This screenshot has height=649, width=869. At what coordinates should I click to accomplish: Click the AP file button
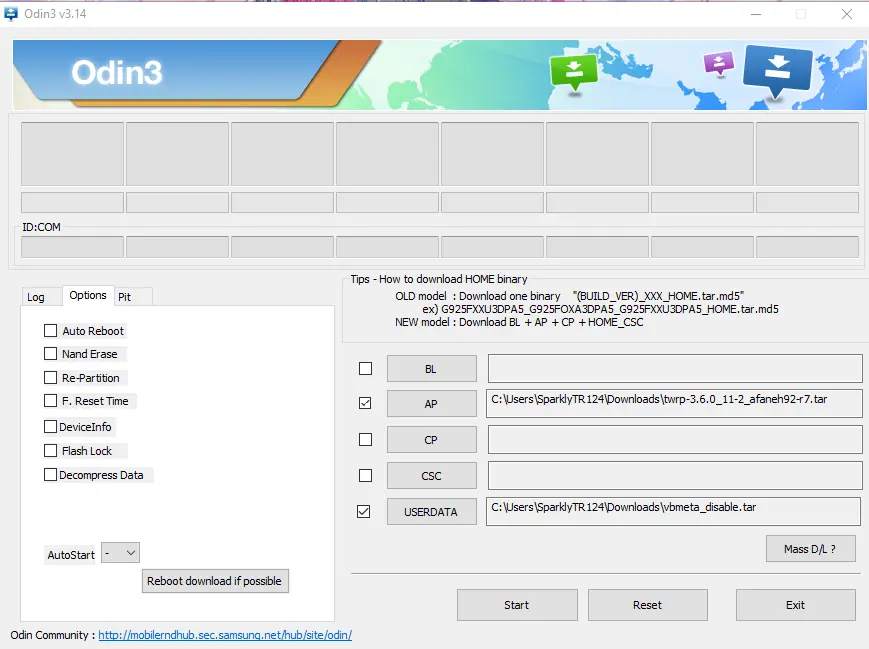[x=432, y=404]
